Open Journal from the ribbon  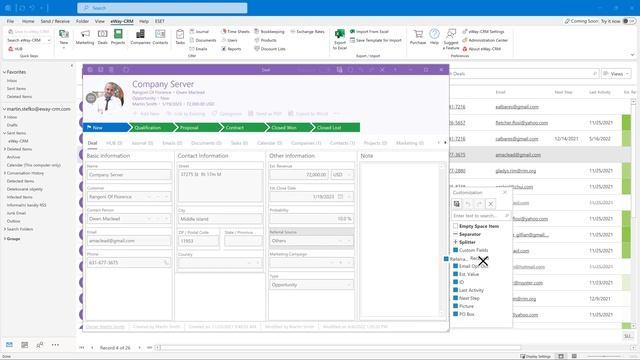point(199,31)
